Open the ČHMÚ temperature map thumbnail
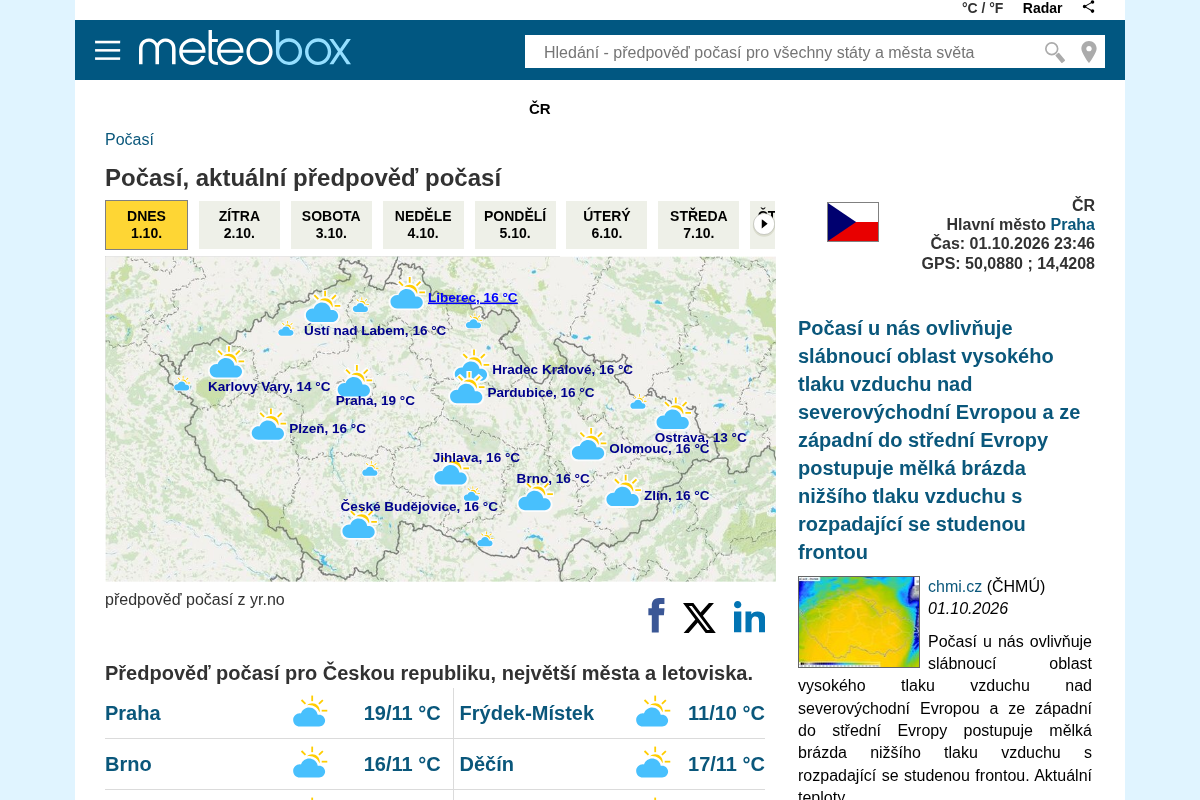 [x=859, y=622]
